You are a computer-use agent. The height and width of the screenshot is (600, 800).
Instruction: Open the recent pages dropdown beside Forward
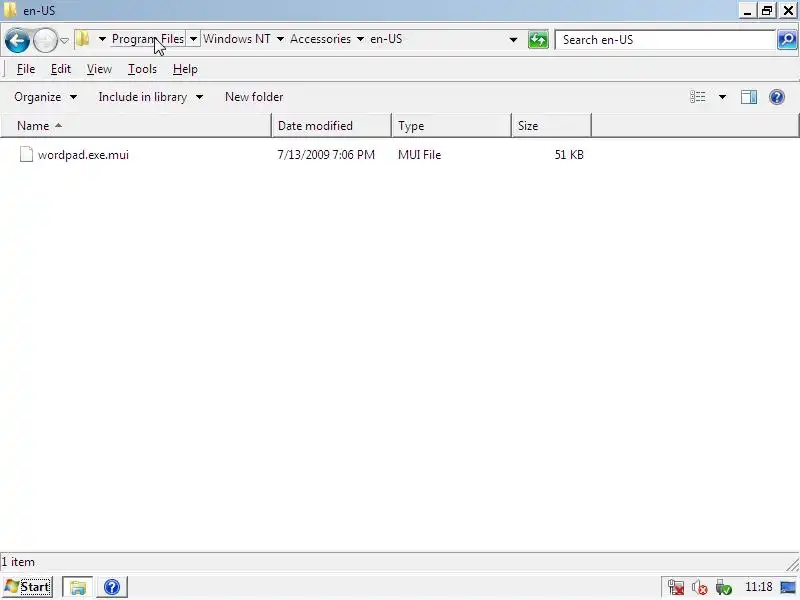tap(64, 40)
